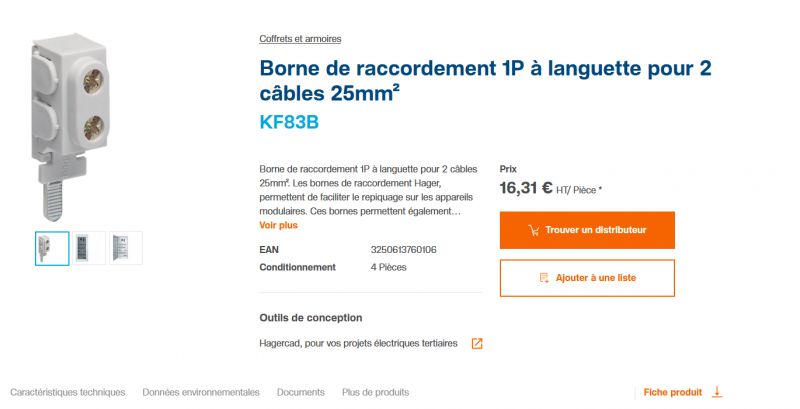Click the download arrow beside Fiche produit

[x=717, y=392]
